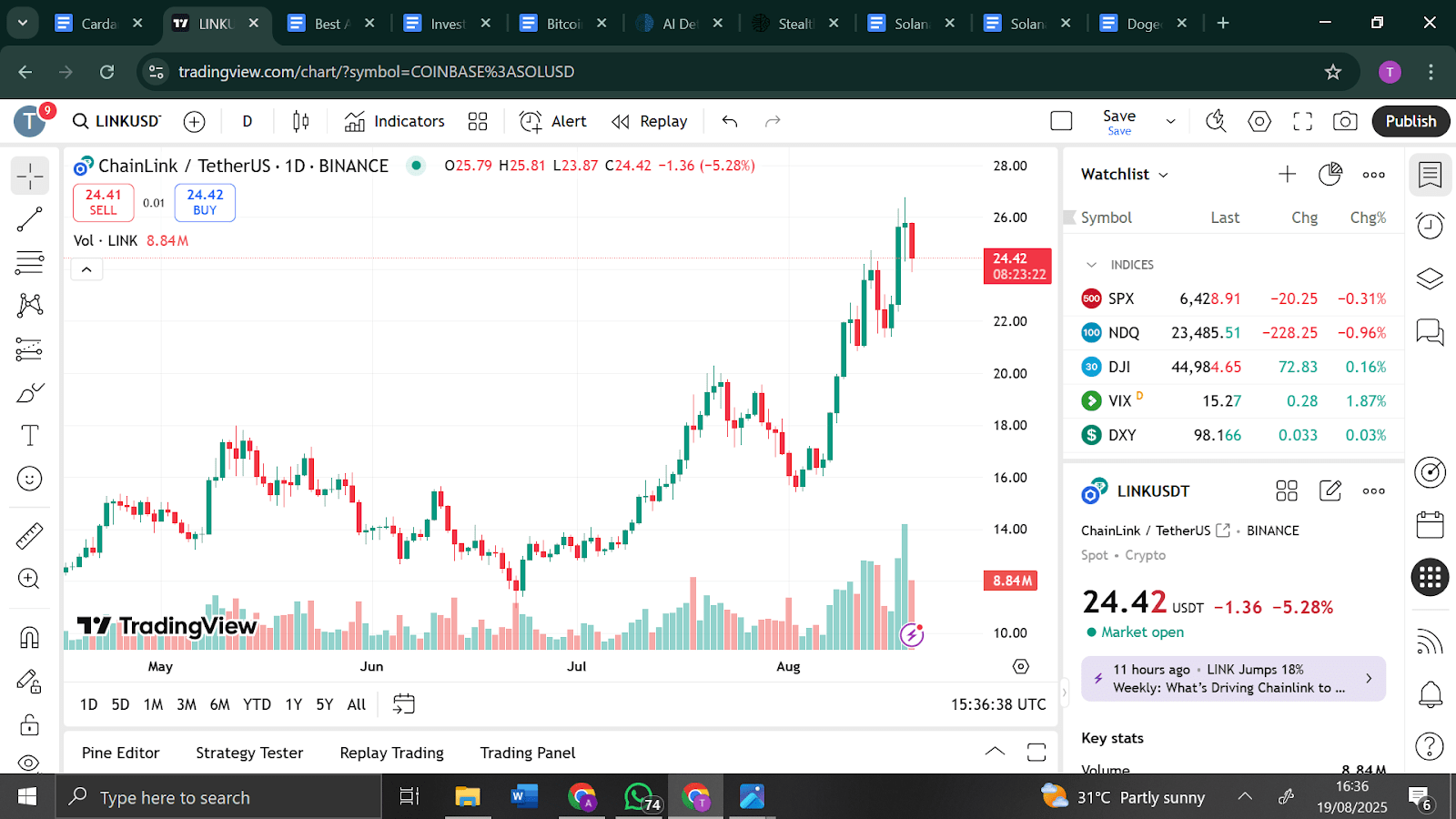Add a symbol to the watchlist
The height and width of the screenshot is (819, 1456).
click(1287, 174)
